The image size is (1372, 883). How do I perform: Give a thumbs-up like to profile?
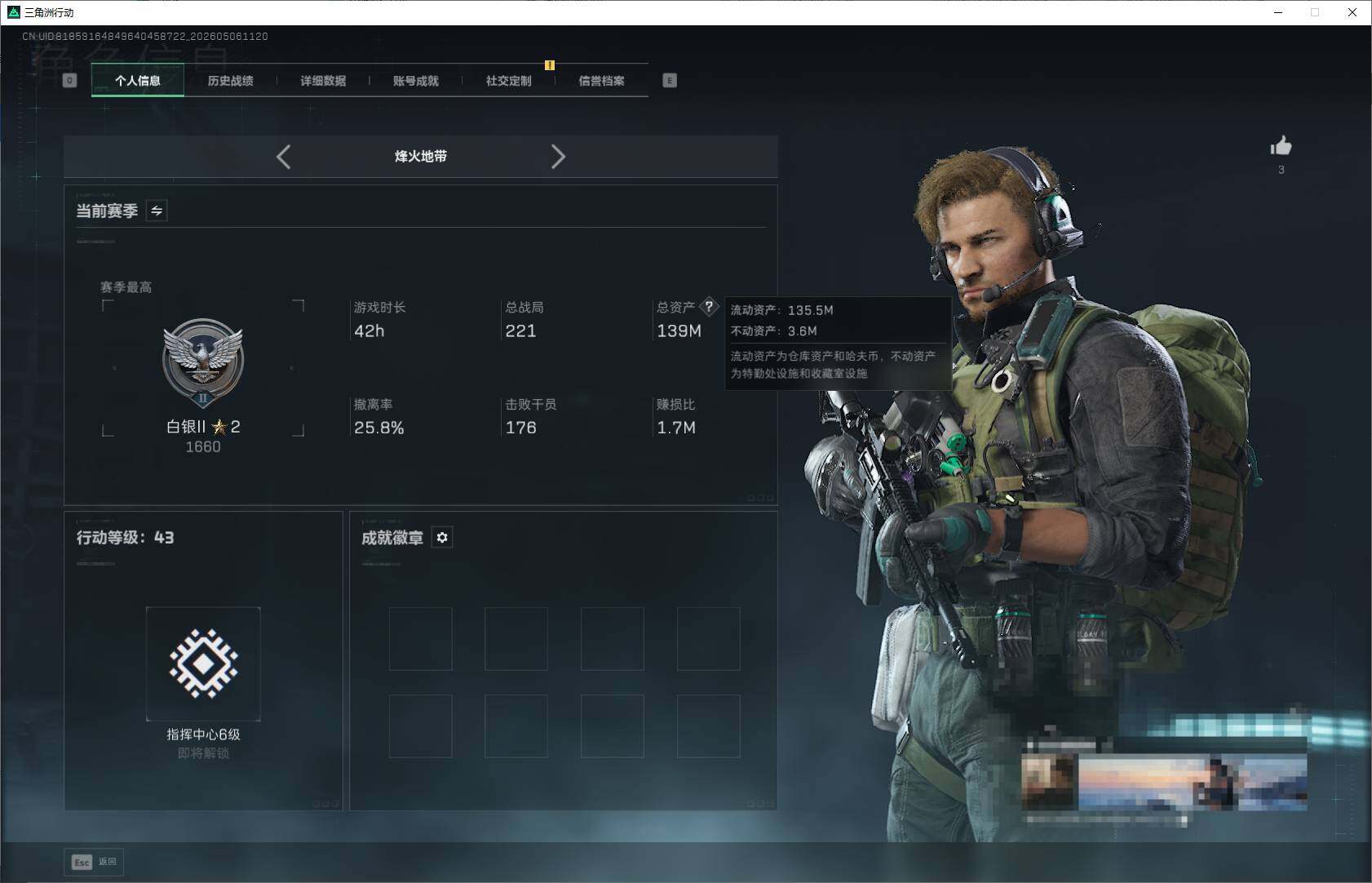coord(1281,145)
